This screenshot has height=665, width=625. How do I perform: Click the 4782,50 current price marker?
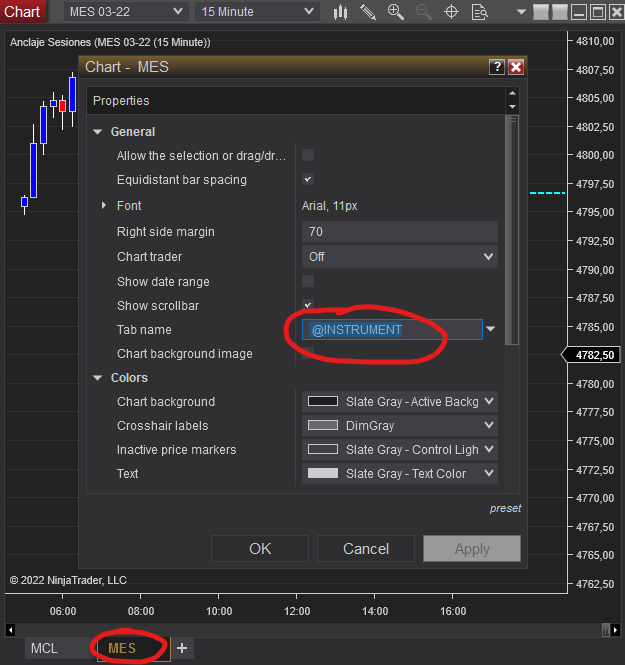point(592,355)
